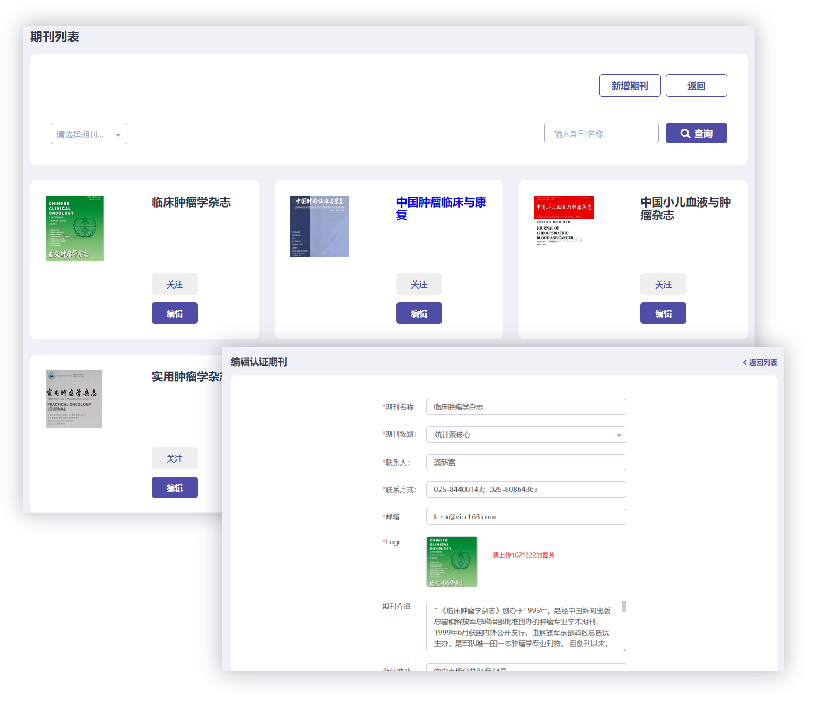The image size is (813, 703).
Task: Open the 临床肿瘤学杂志 cover thumbnail
Action: tap(75, 228)
